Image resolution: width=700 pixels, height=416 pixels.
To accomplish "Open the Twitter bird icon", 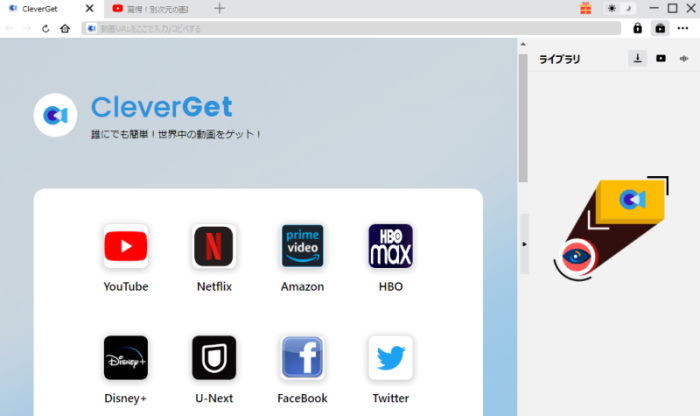I will point(391,358).
